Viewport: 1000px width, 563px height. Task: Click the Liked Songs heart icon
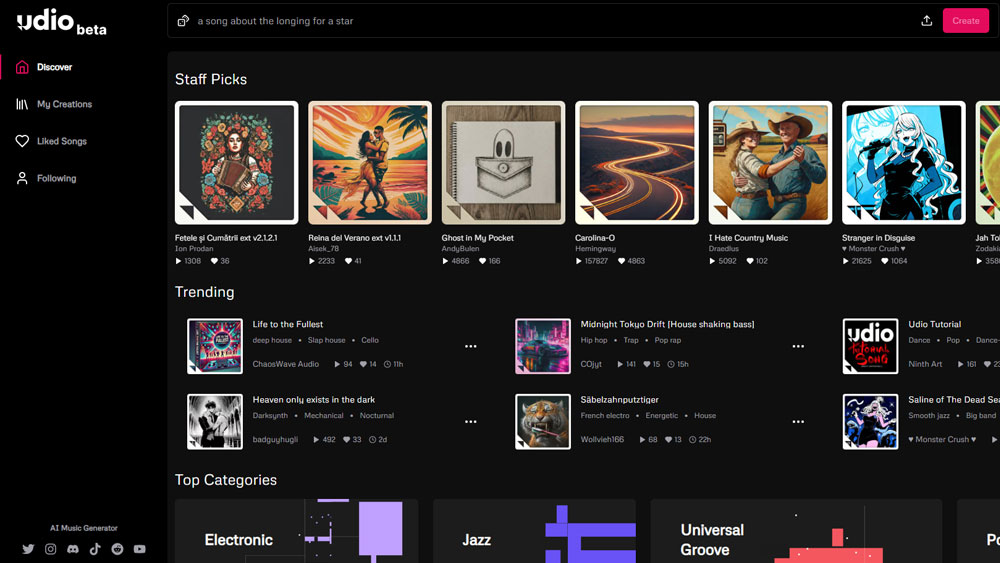tap(22, 141)
